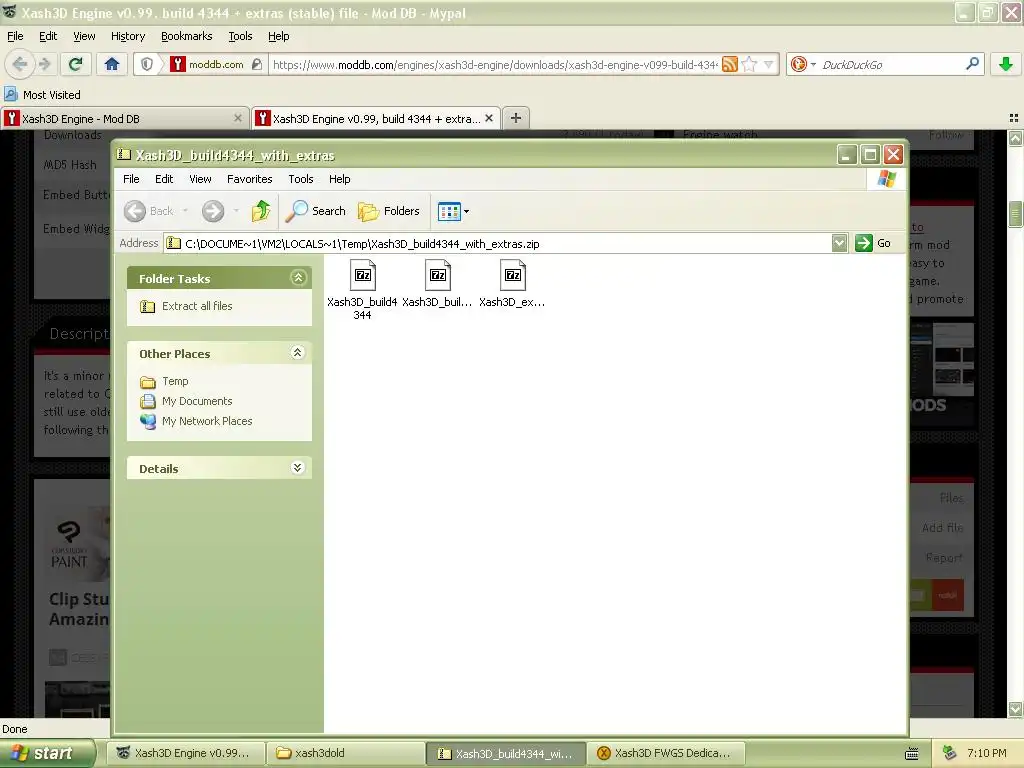Image resolution: width=1024 pixels, height=768 pixels.
Task: Open a new browser tab
Action: (x=516, y=118)
